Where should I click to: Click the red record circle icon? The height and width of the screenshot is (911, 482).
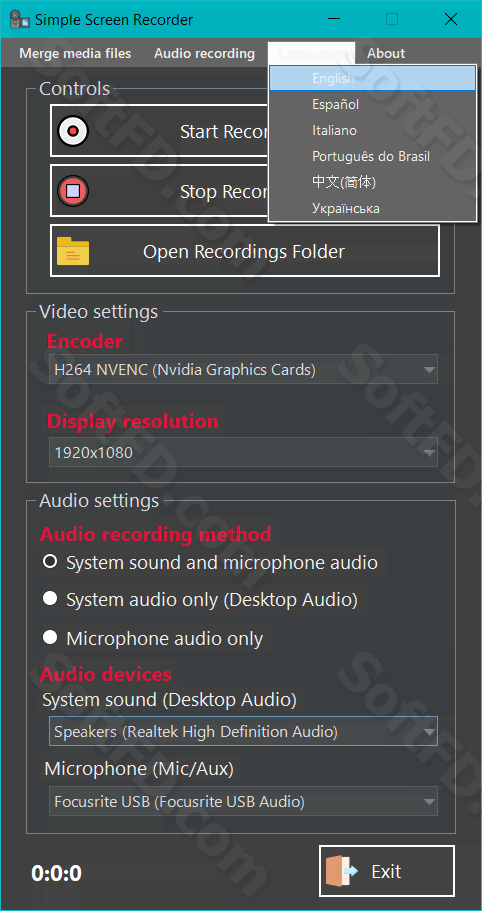[x=73, y=131]
